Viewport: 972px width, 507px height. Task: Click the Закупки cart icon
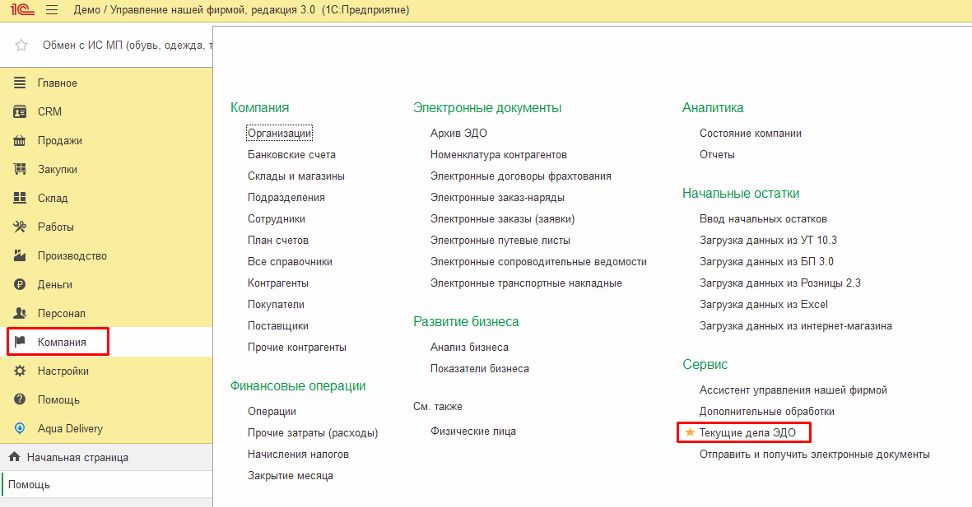click(x=20, y=169)
